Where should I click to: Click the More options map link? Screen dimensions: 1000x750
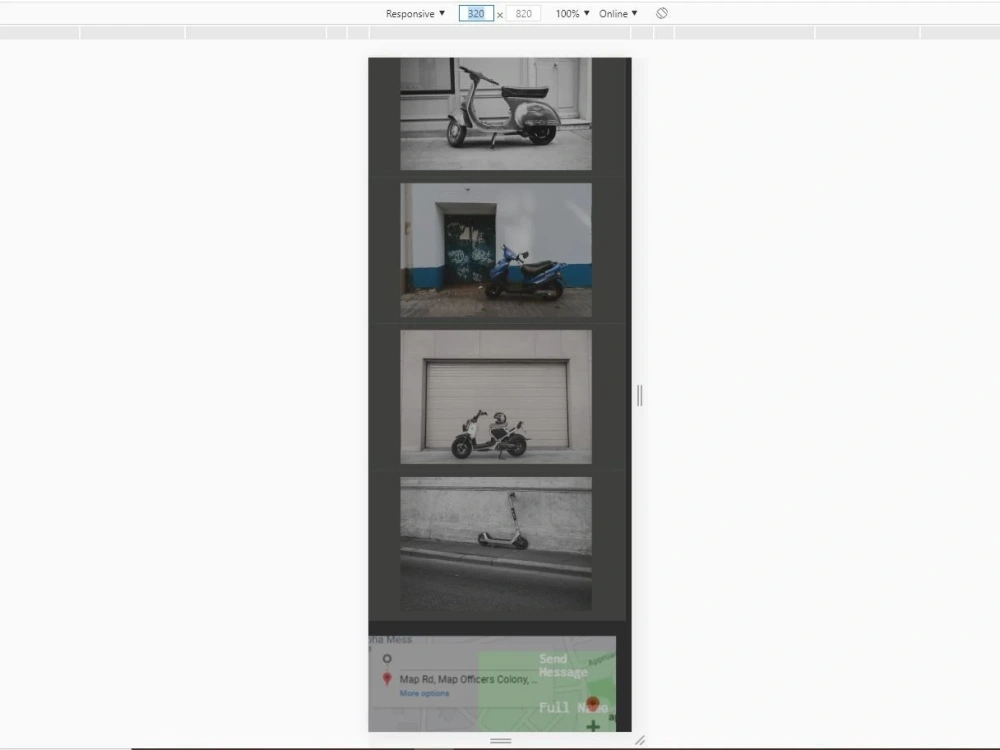pyautogui.click(x=424, y=693)
